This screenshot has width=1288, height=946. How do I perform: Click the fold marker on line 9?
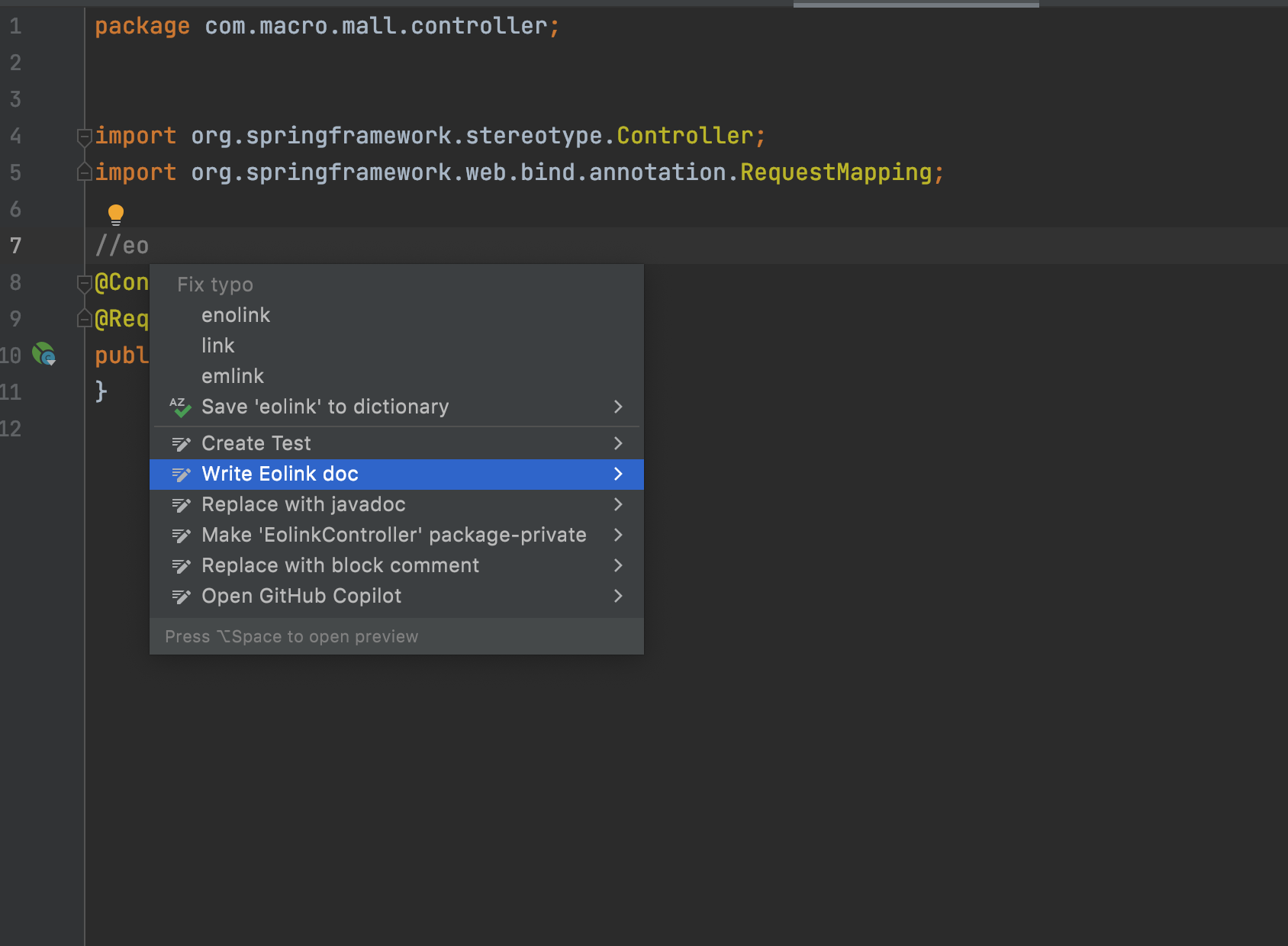85,319
